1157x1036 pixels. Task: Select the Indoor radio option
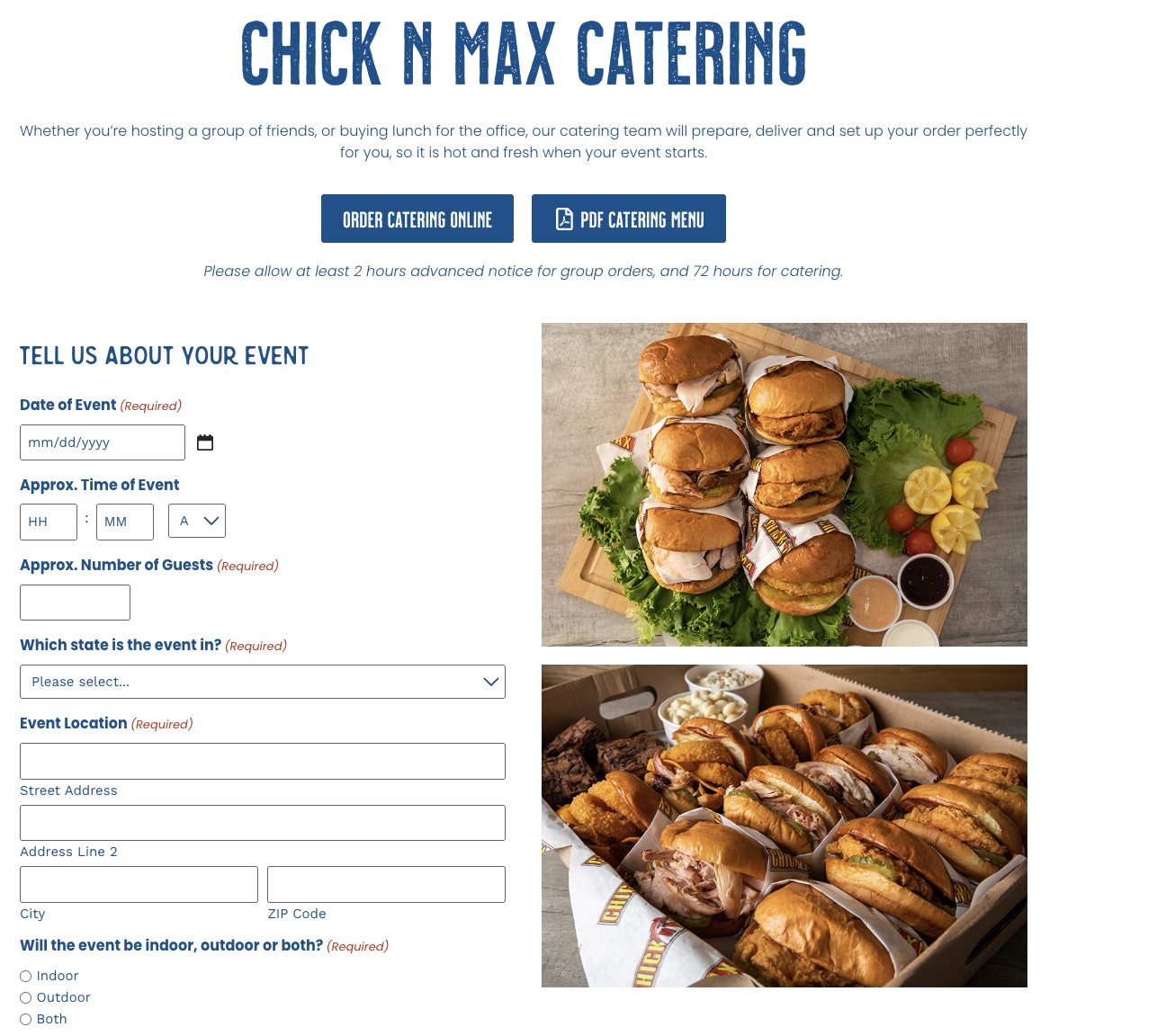(26, 976)
